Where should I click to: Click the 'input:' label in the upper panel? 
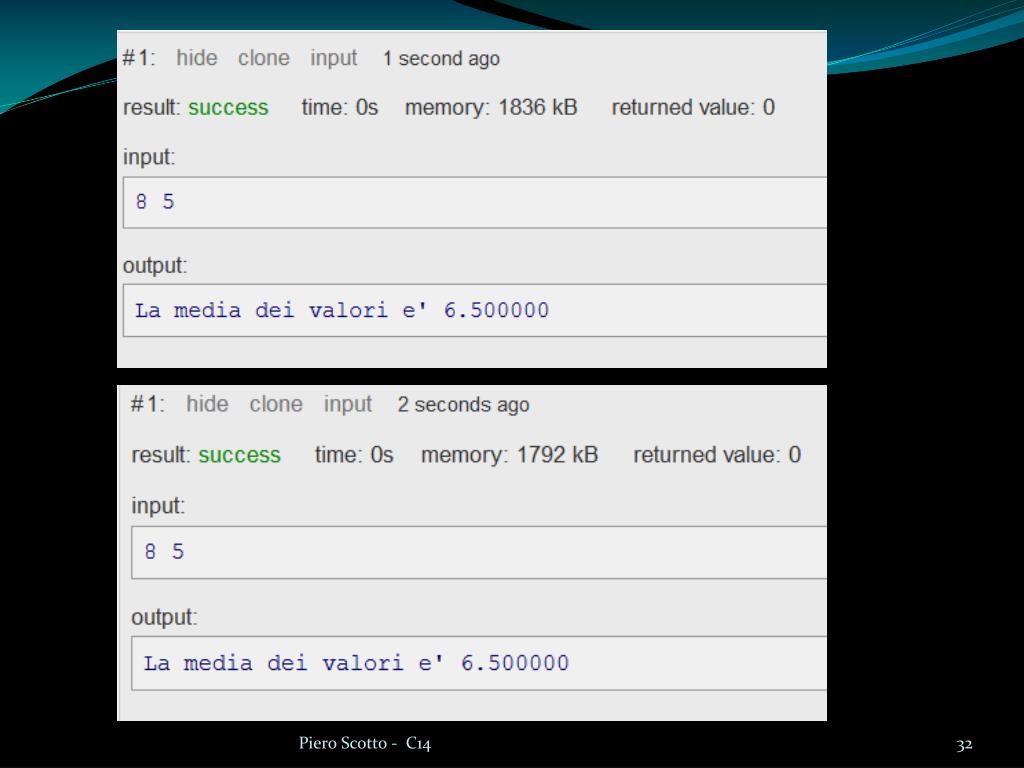[x=149, y=157]
